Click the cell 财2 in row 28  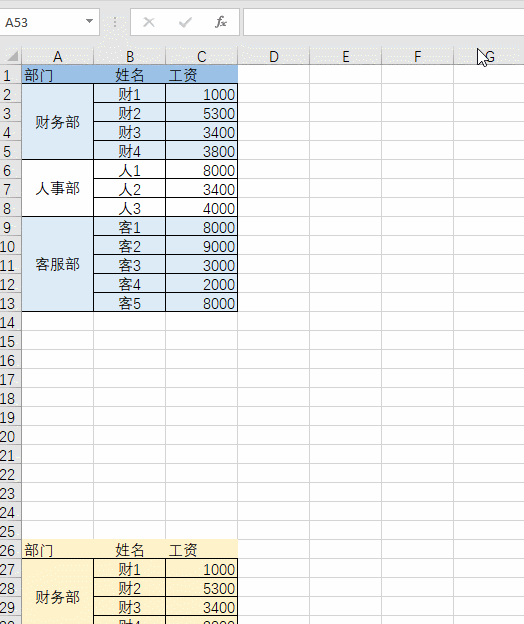coord(130,588)
